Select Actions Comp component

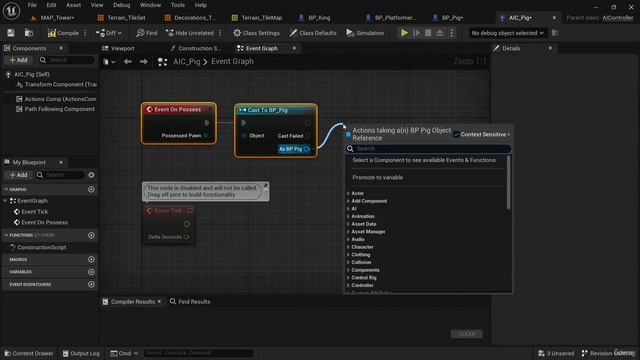pos(56,99)
